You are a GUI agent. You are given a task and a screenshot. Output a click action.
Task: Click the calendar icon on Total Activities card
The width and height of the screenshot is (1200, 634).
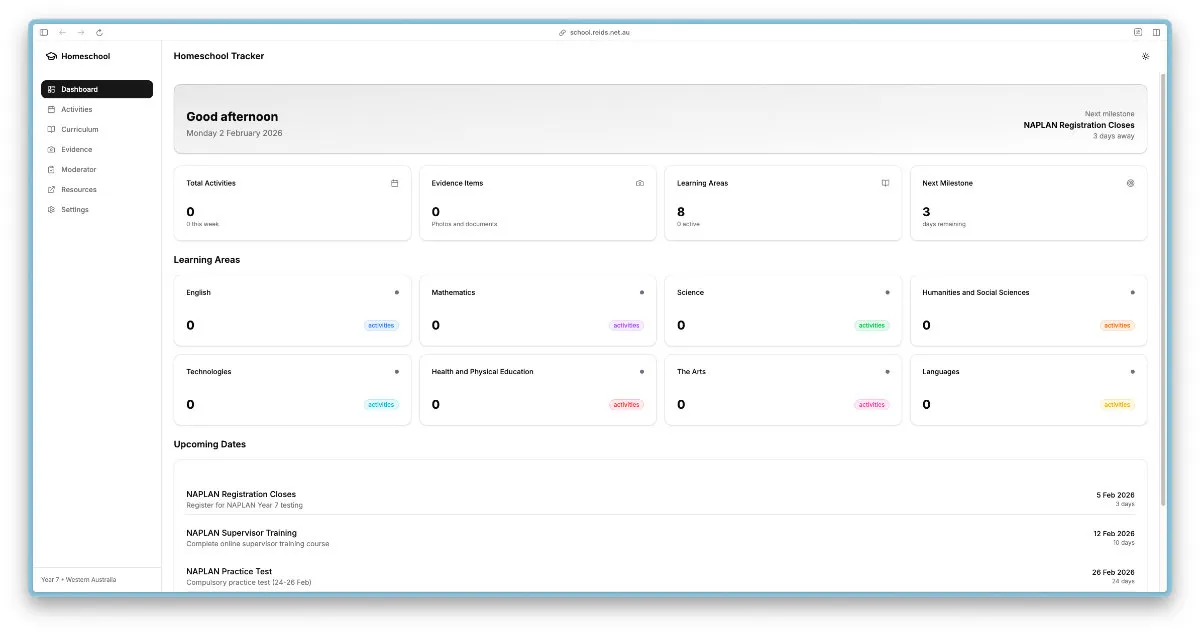(x=394, y=183)
